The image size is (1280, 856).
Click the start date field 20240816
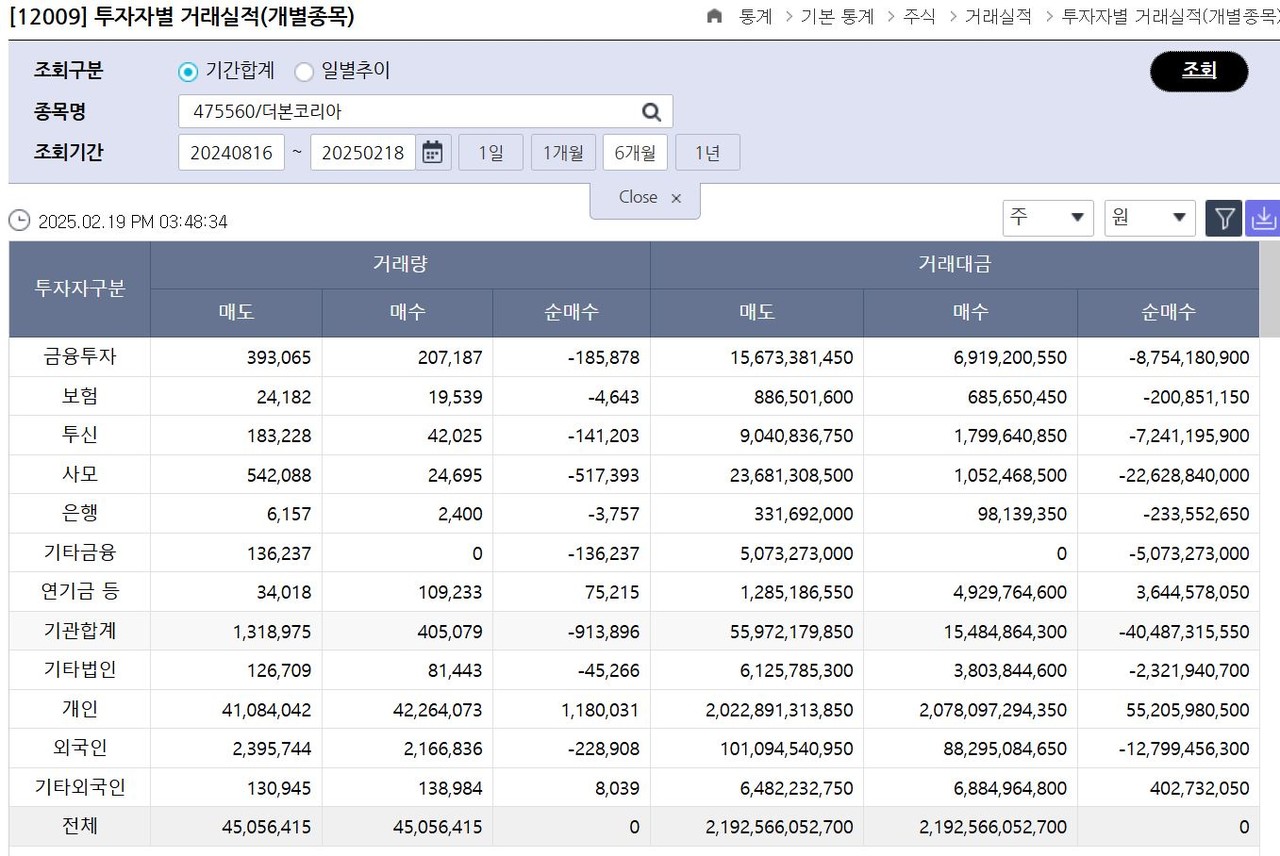point(231,152)
